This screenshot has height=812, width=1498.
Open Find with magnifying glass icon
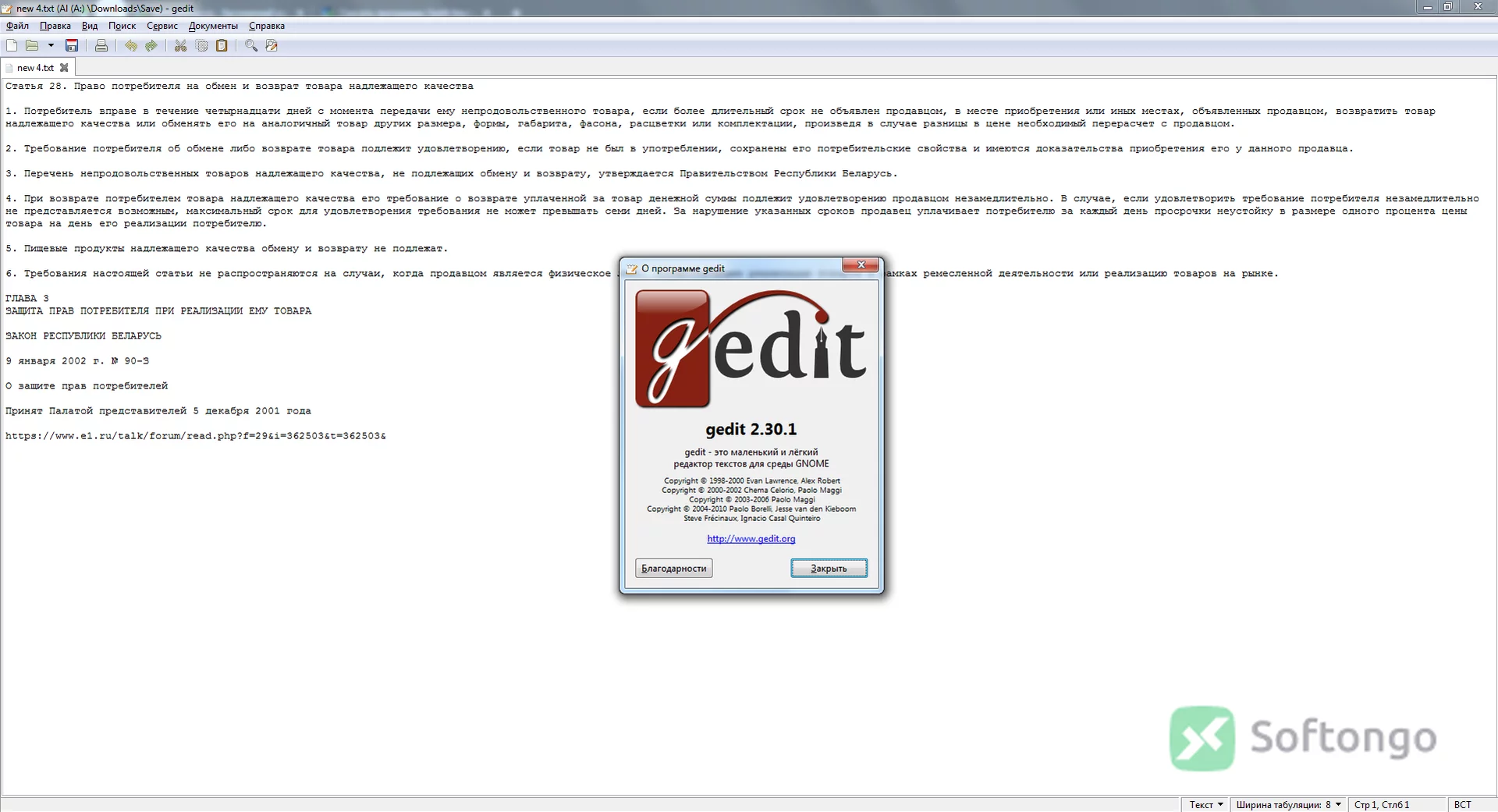coord(251,46)
